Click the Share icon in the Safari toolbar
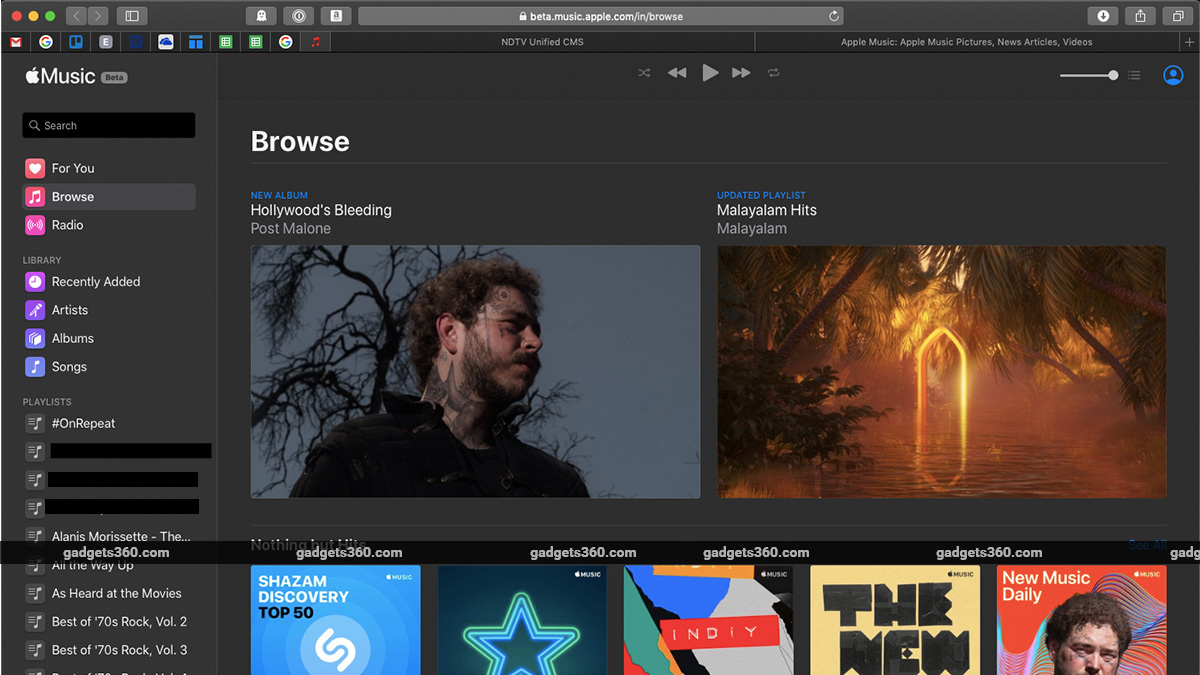Screen dimensions: 1200x675 (1140, 15)
